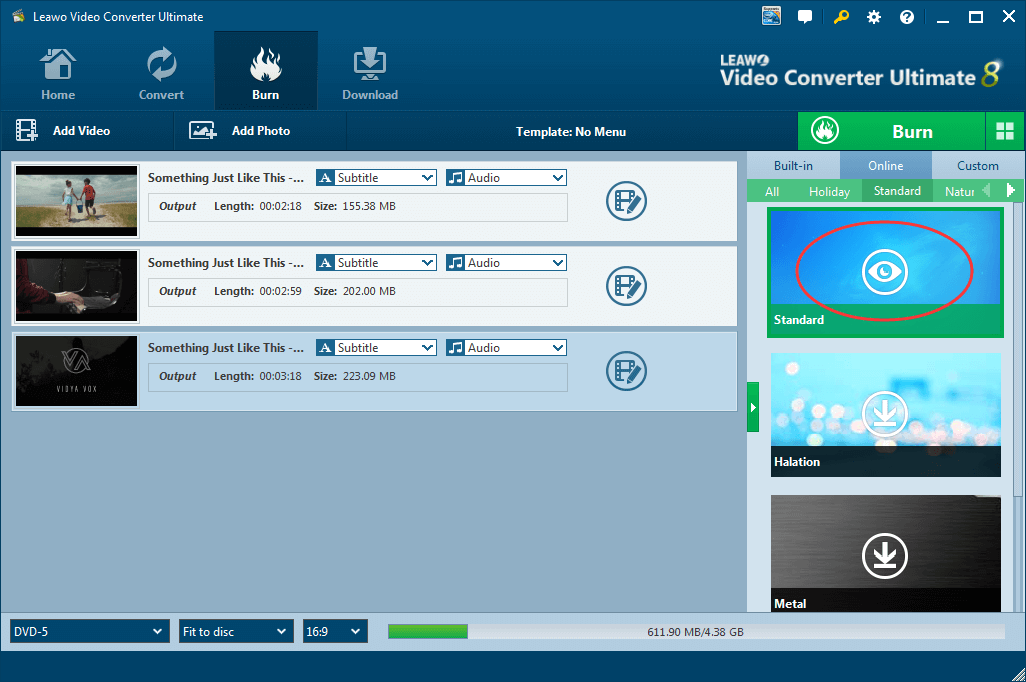Image resolution: width=1026 pixels, height=682 pixels.
Task: Switch to the Built-in templates tab
Action: (x=793, y=166)
